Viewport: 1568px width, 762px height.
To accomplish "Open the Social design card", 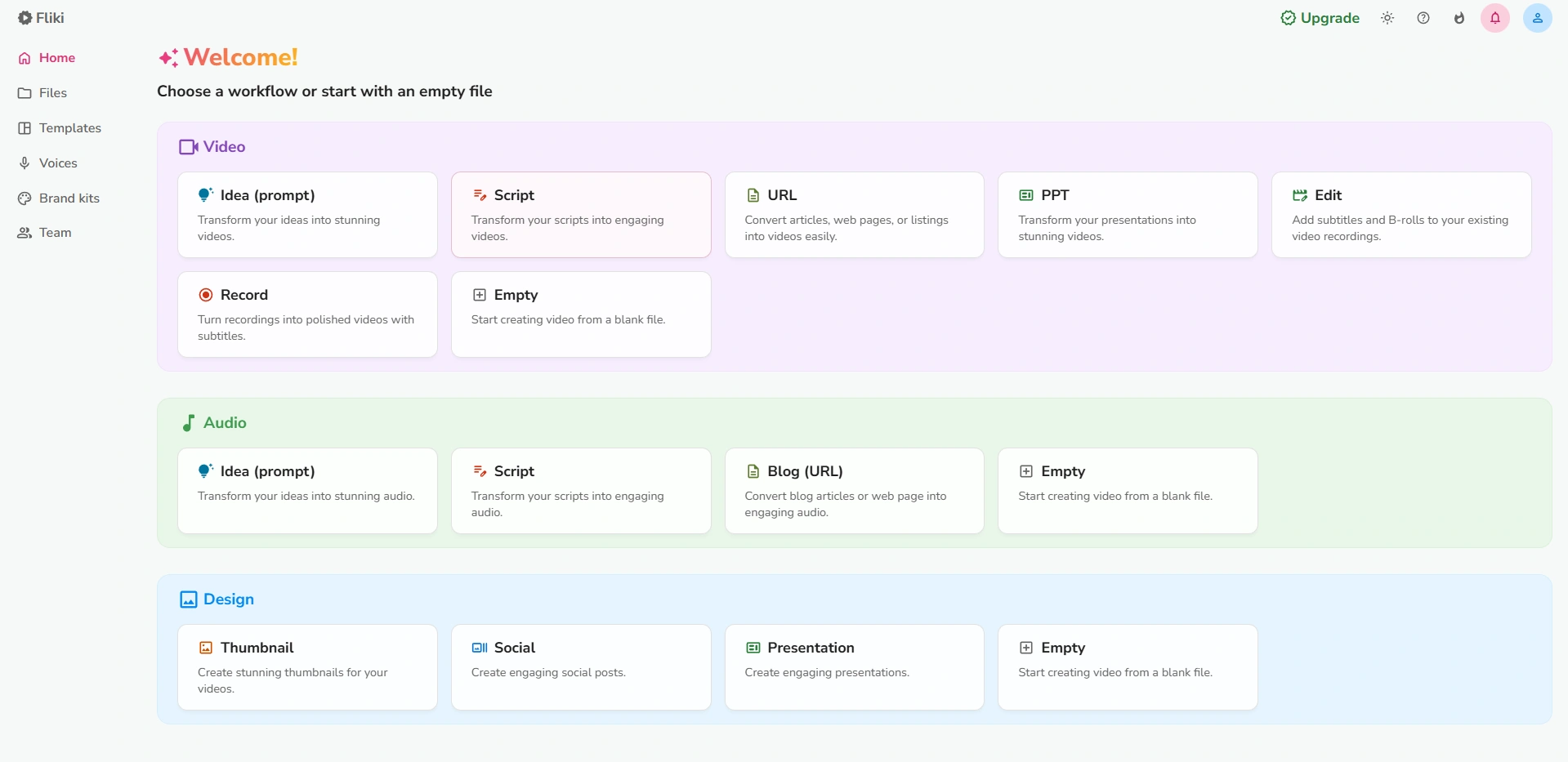I will point(581,667).
